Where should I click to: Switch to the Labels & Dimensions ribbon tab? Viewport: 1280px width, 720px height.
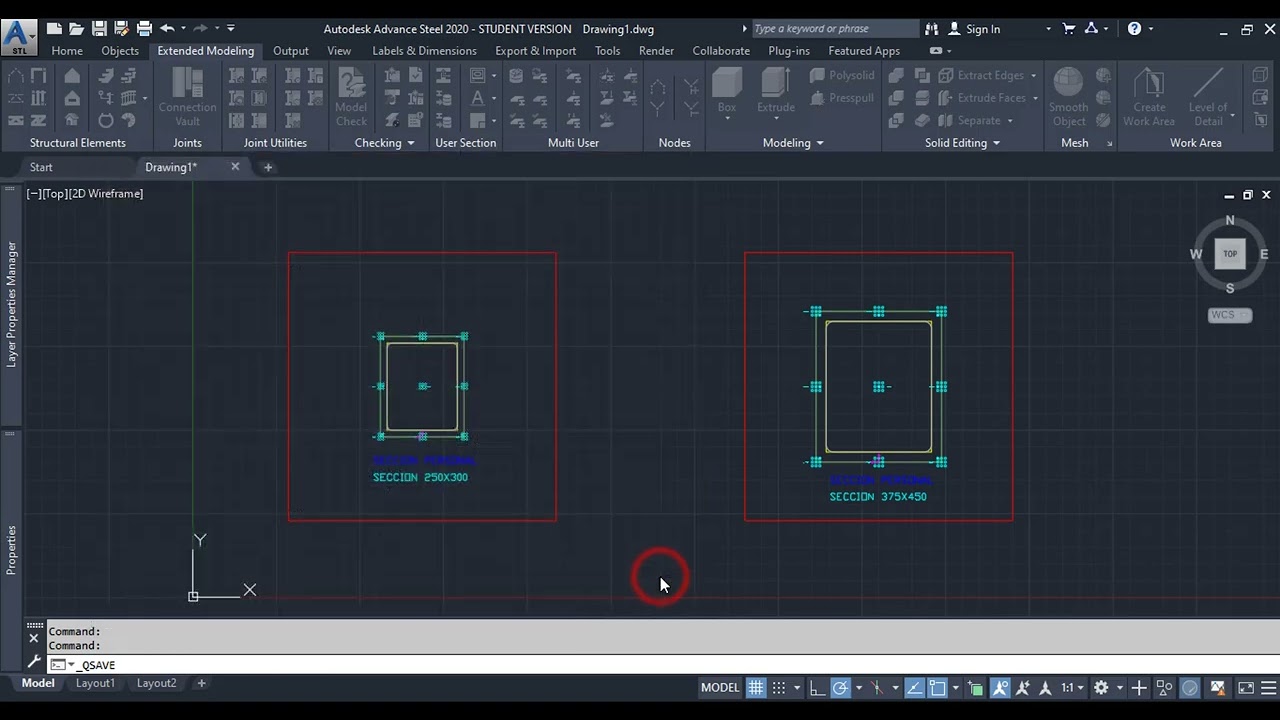pos(424,51)
